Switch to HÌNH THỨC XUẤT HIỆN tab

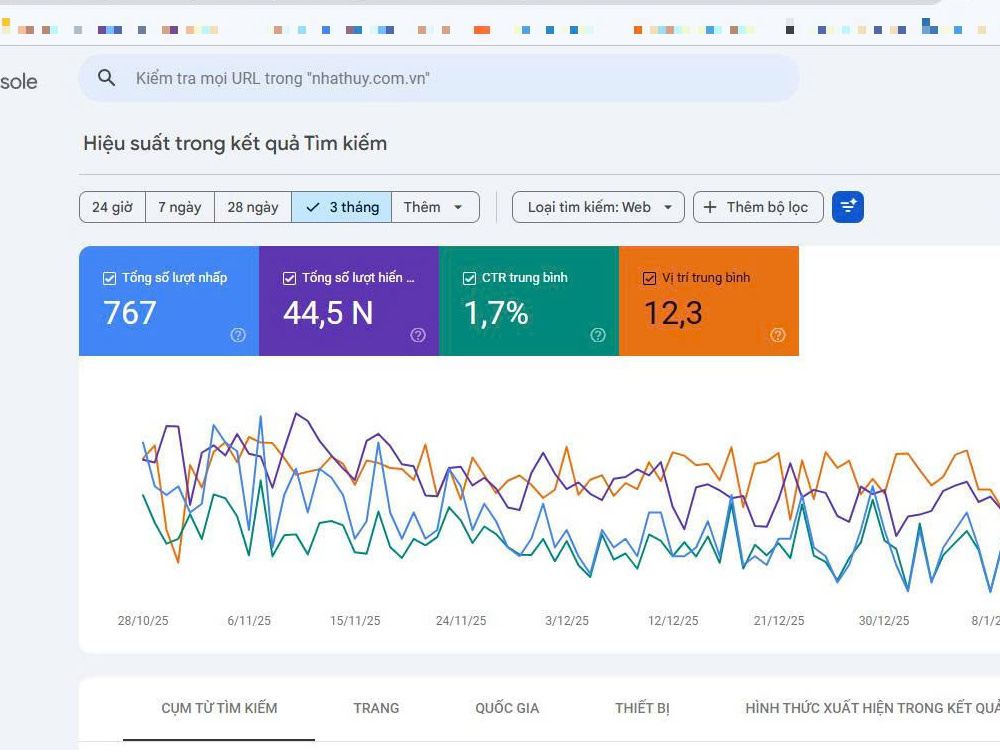tap(872, 708)
